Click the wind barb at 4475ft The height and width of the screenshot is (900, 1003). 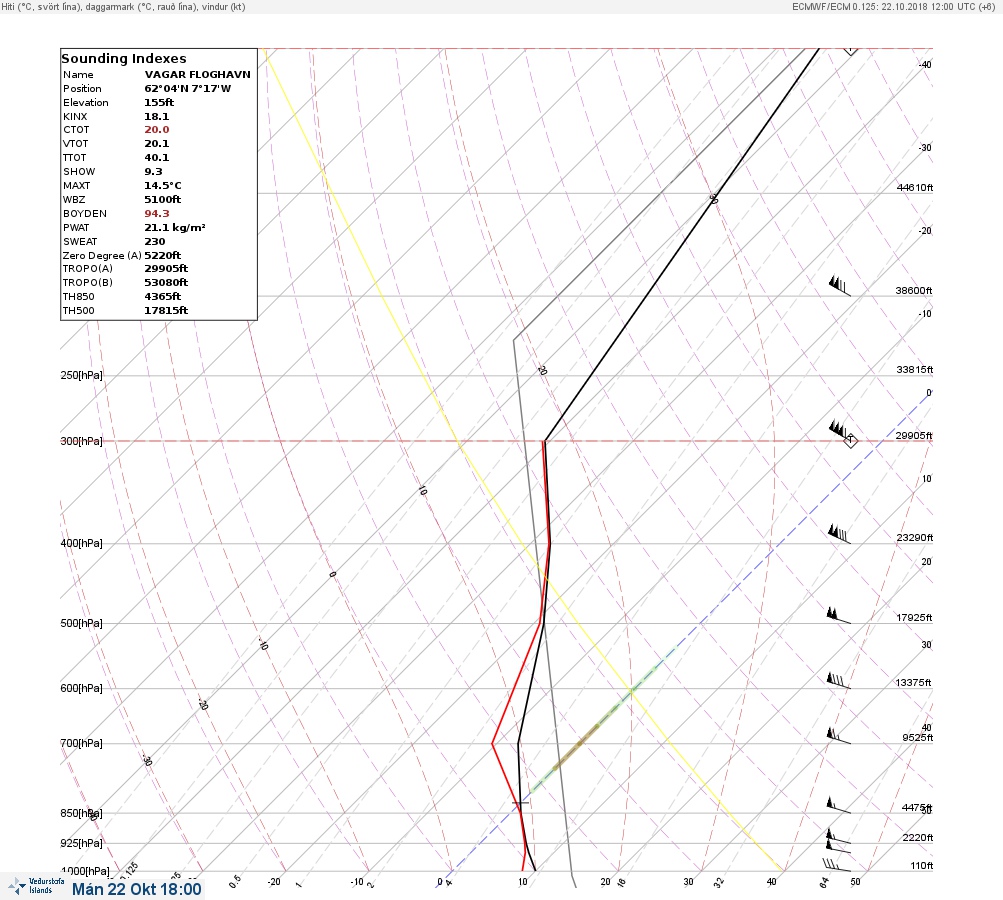(838, 805)
